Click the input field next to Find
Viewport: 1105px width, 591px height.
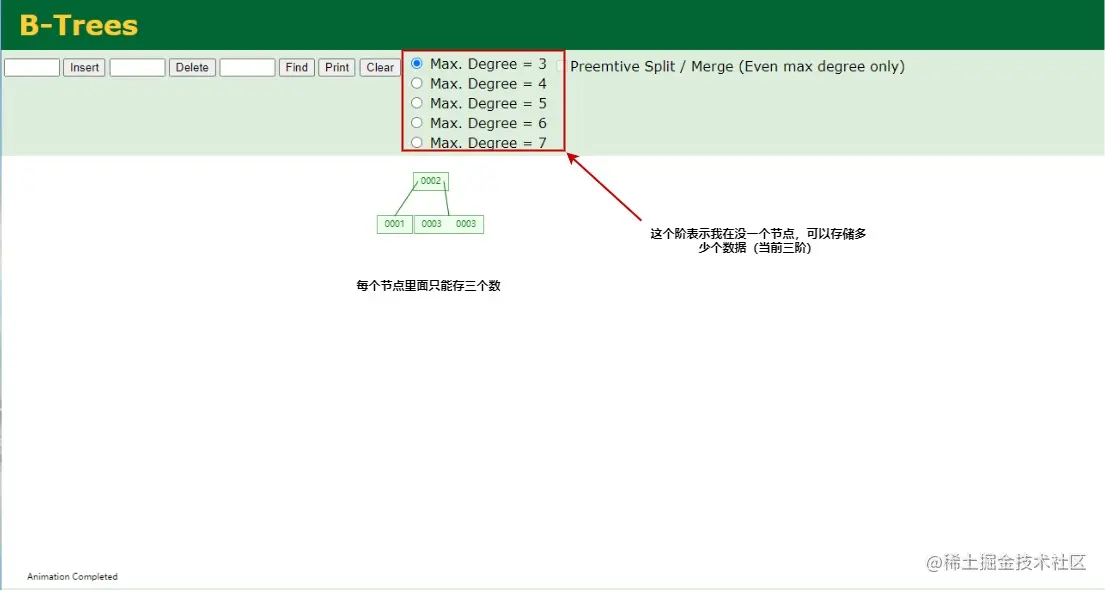point(246,67)
